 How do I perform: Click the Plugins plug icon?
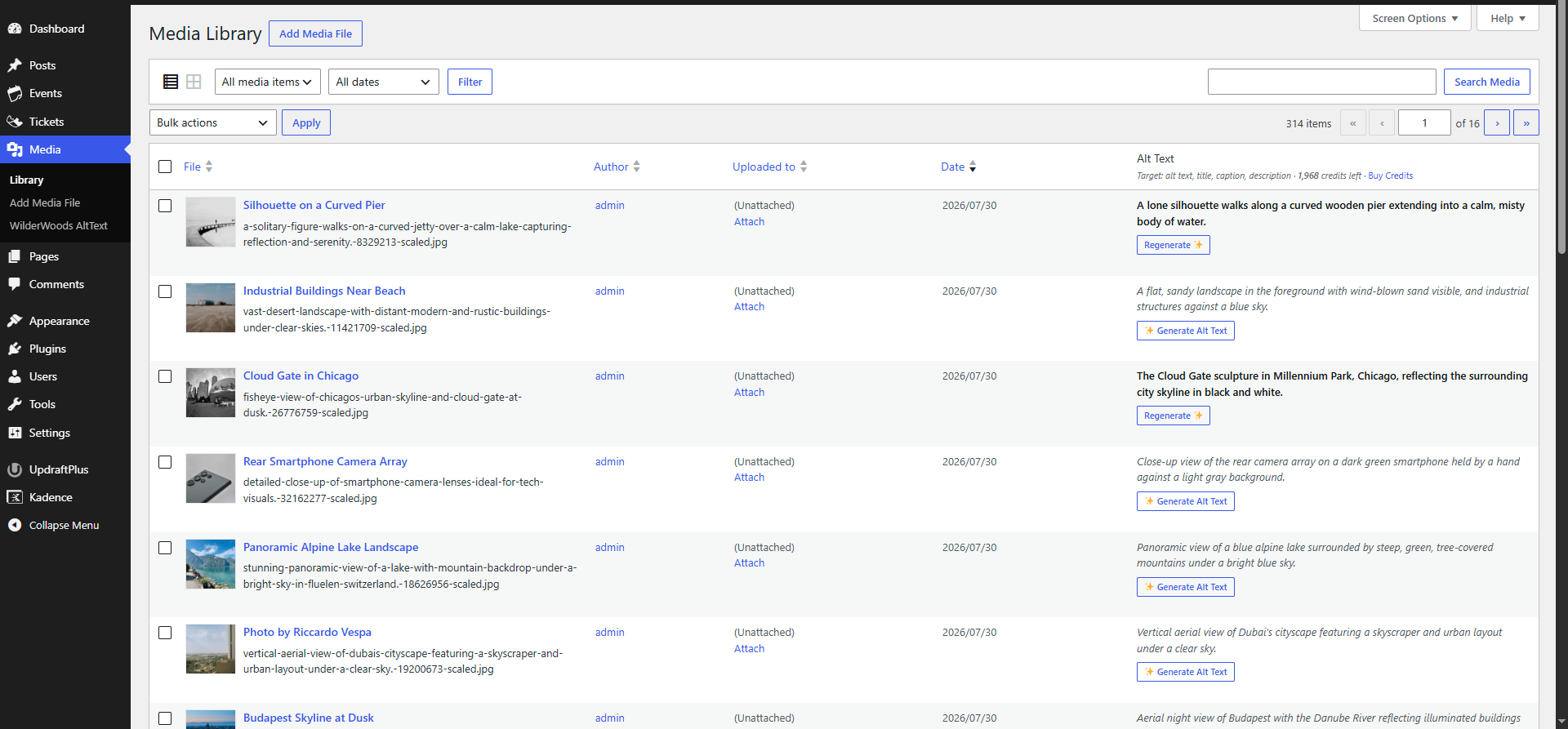point(15,349)
